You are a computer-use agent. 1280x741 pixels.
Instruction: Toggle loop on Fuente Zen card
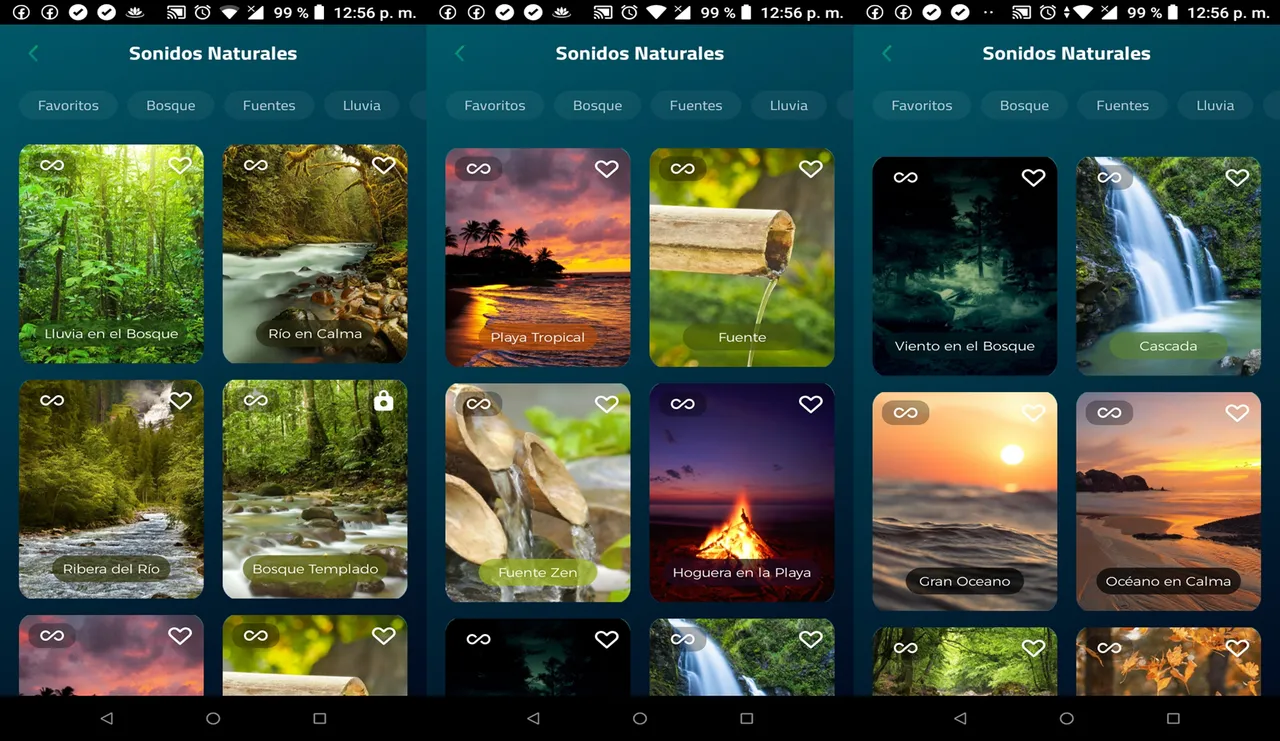479,404
